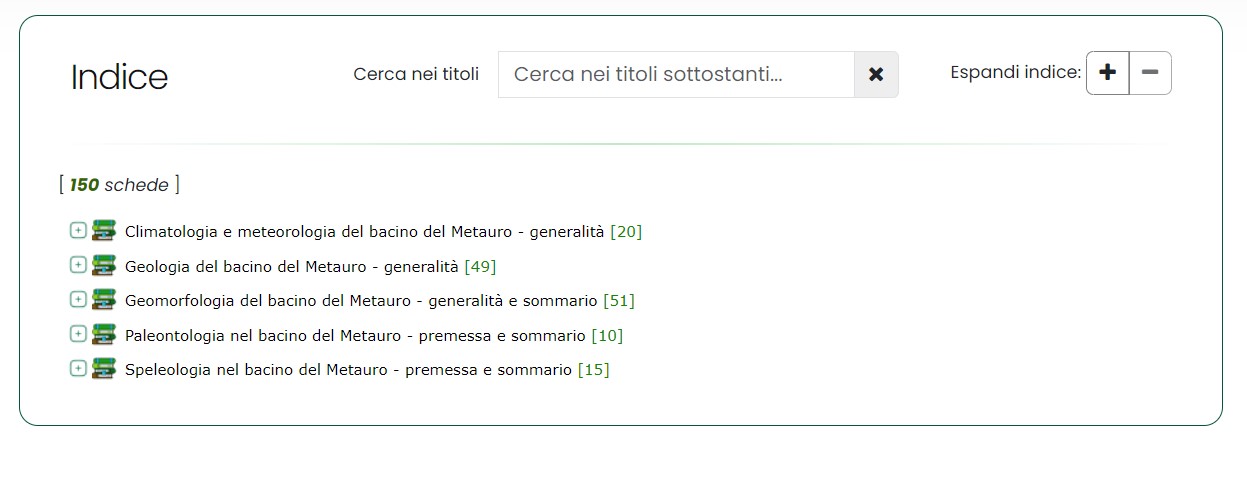Open Geomorfologia del bacino del Metauro link
Screen dimensions: 1247x480
tap(360, 301)
